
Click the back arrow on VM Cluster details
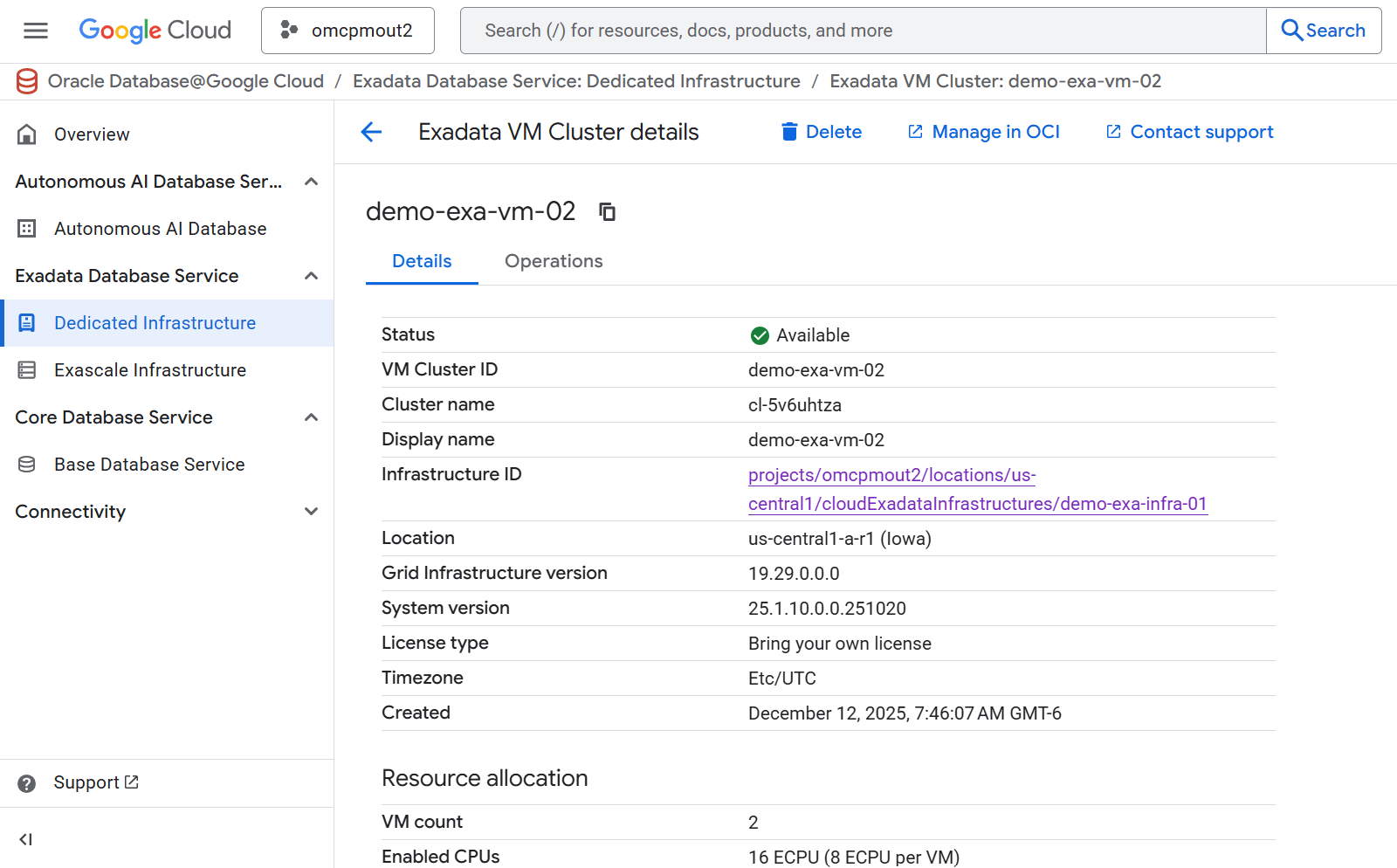(x=371, y=132)
